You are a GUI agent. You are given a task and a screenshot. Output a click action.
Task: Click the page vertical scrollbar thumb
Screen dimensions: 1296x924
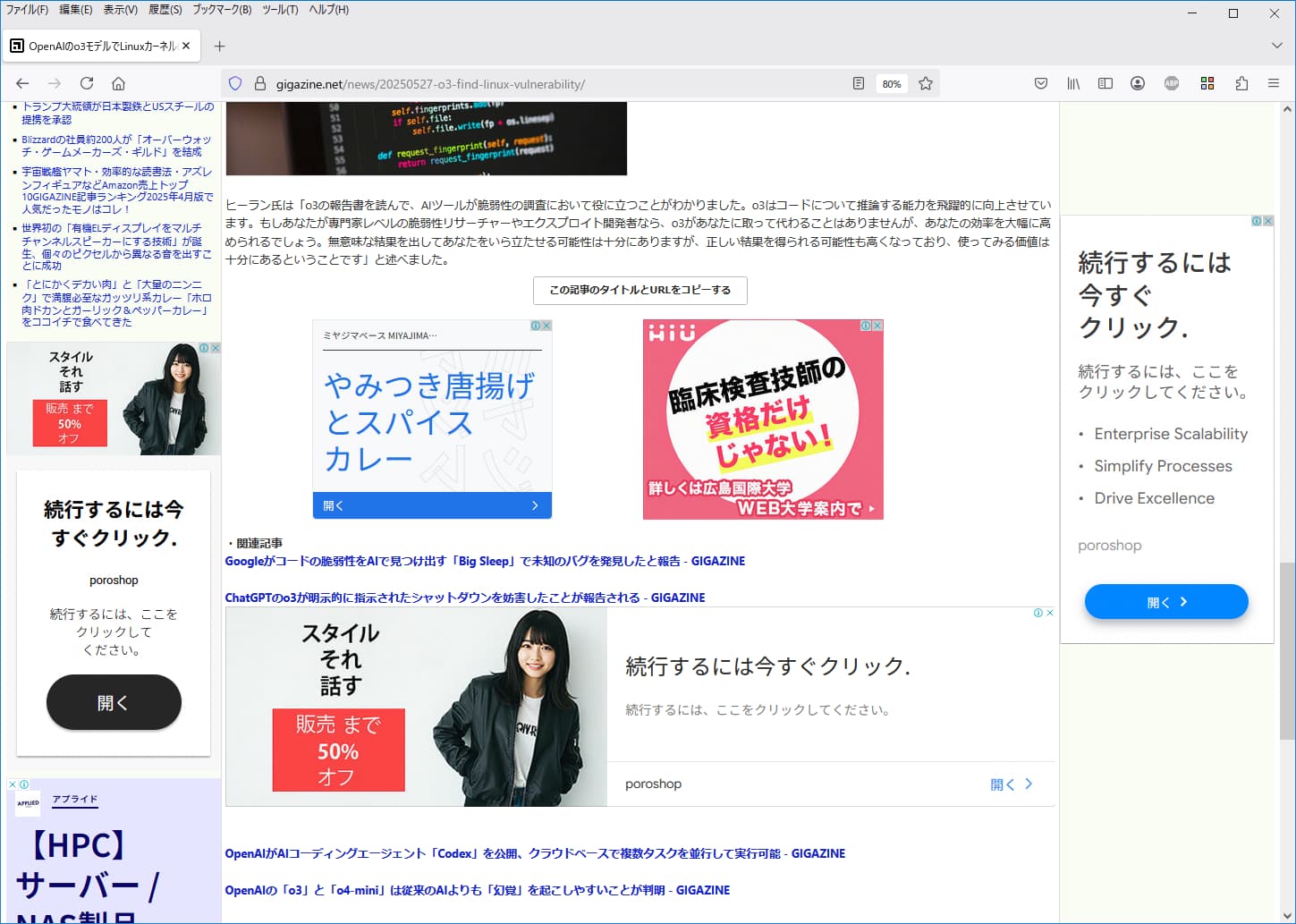coord(1287,650)
